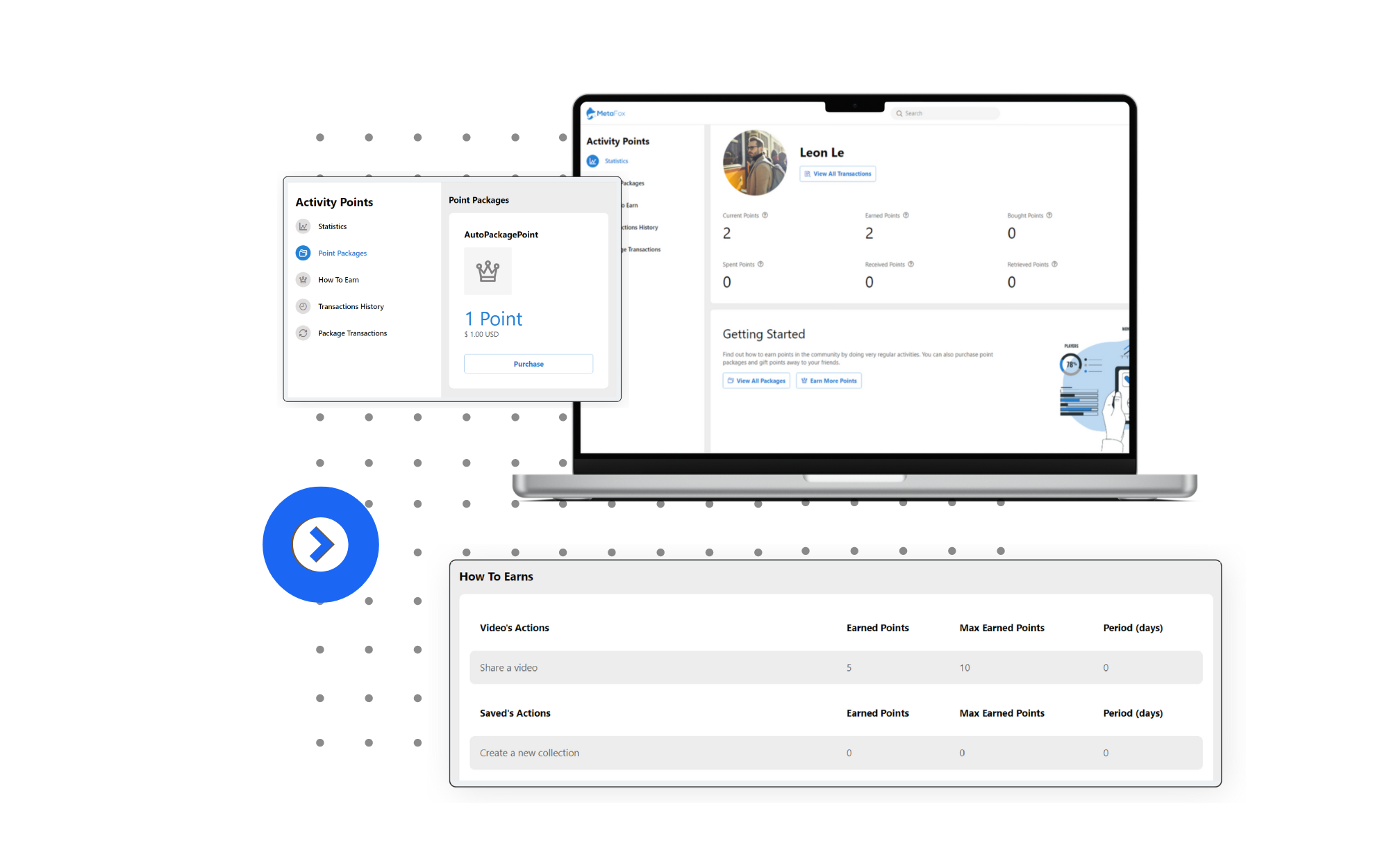
Task: Open Transactions History clock icon
Action: click(303, 306)
